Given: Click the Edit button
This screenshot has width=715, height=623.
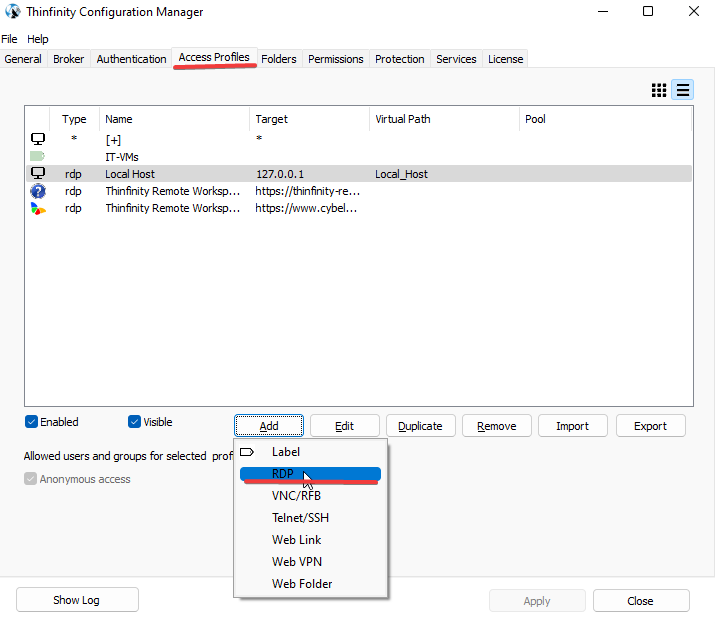Looking at the screenshot, I should coord(345,426).
